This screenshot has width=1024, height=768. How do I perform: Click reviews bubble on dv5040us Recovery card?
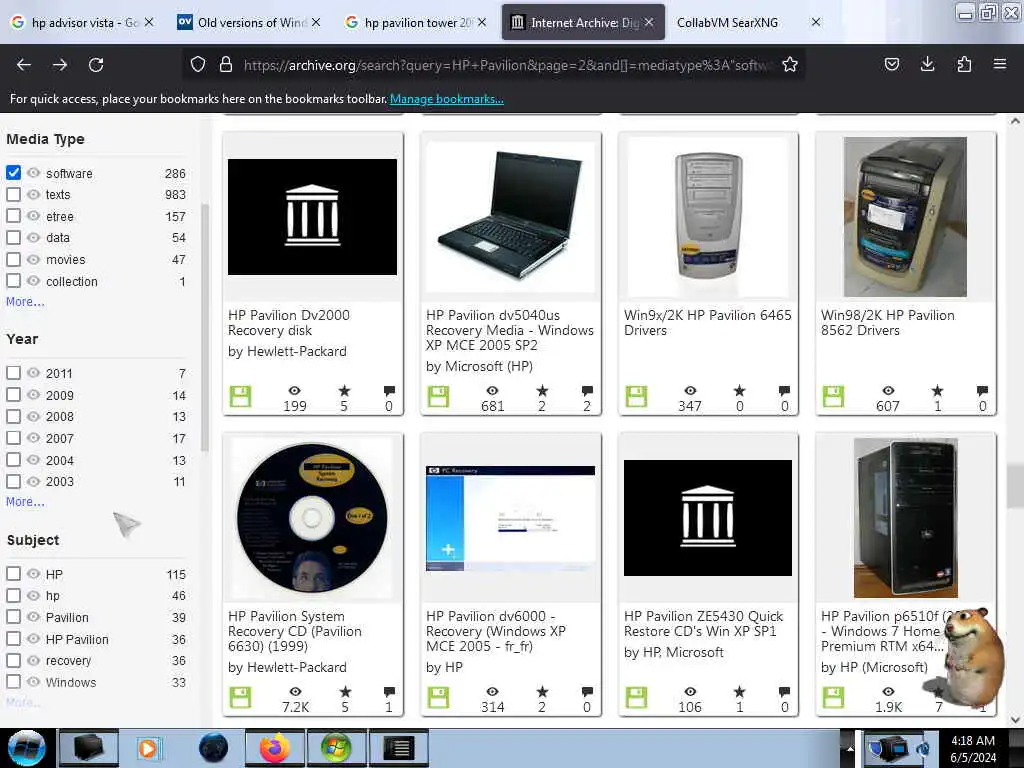point(587,391)
